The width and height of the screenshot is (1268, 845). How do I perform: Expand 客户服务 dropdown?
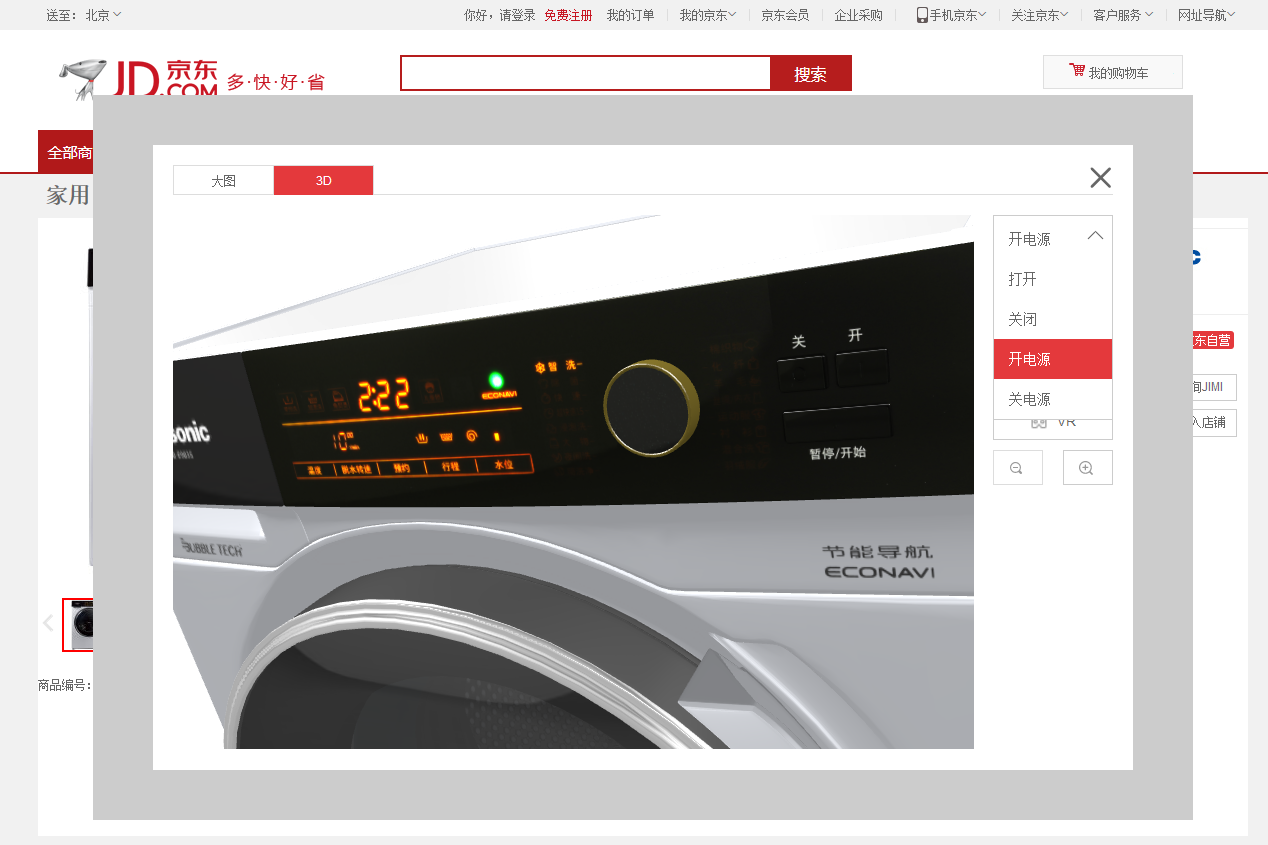(1123, 15)
